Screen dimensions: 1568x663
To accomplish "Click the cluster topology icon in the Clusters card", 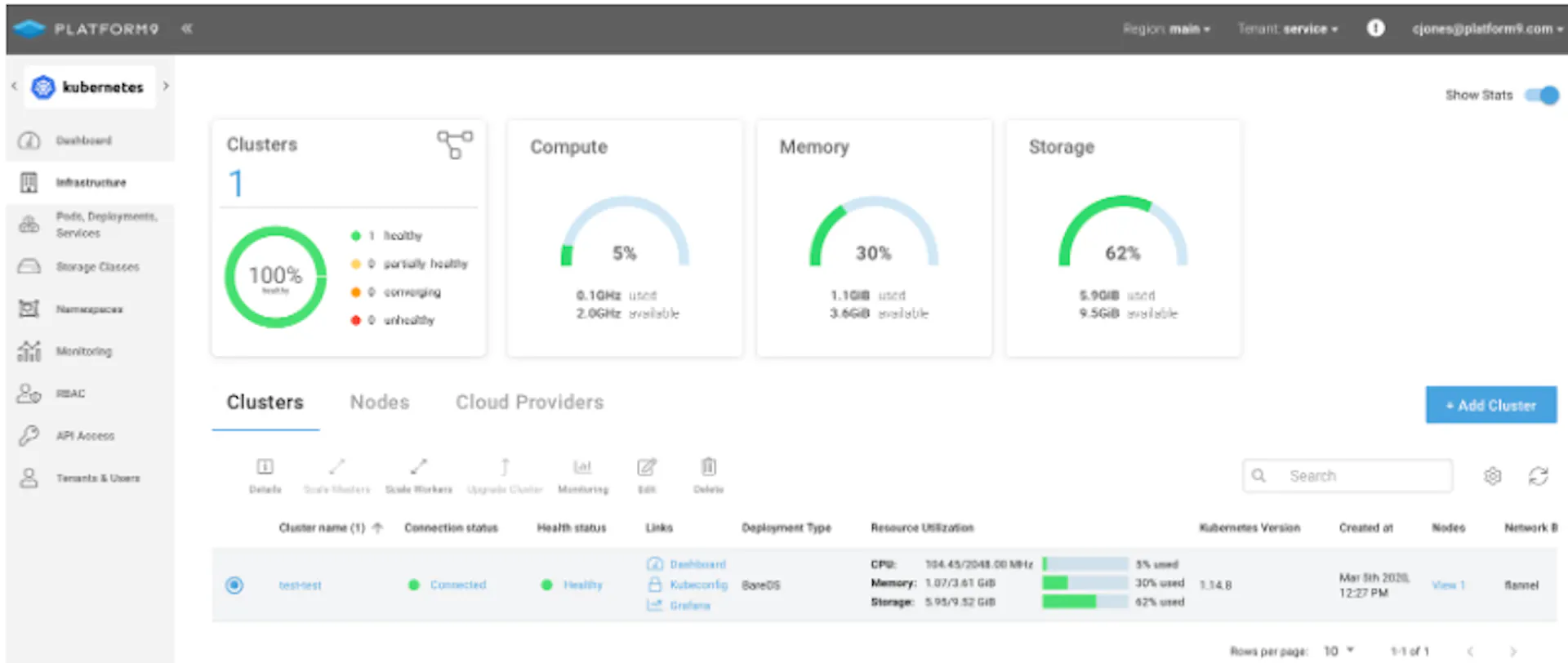I will pyautogui.click(x=455, y=145).
